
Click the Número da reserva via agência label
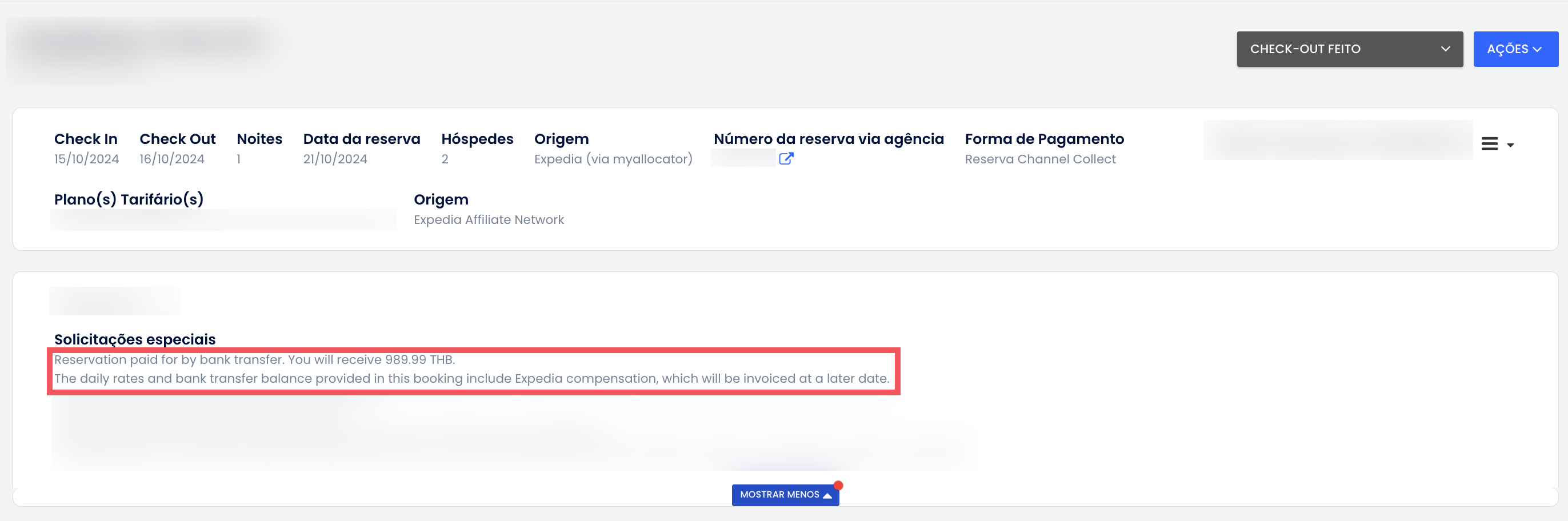click(x=829, y=139)
